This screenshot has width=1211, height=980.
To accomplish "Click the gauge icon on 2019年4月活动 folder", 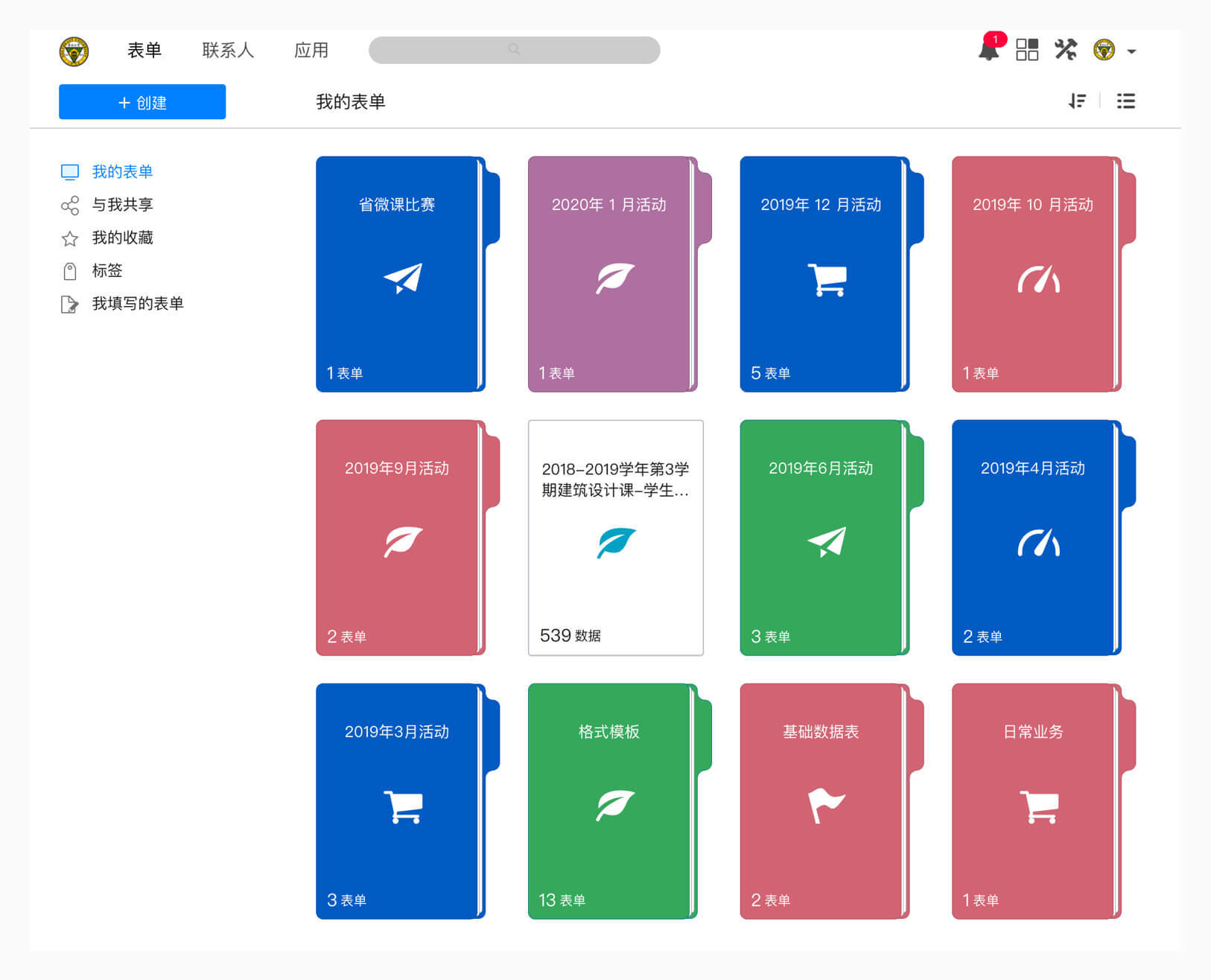I will (1039, 543).
